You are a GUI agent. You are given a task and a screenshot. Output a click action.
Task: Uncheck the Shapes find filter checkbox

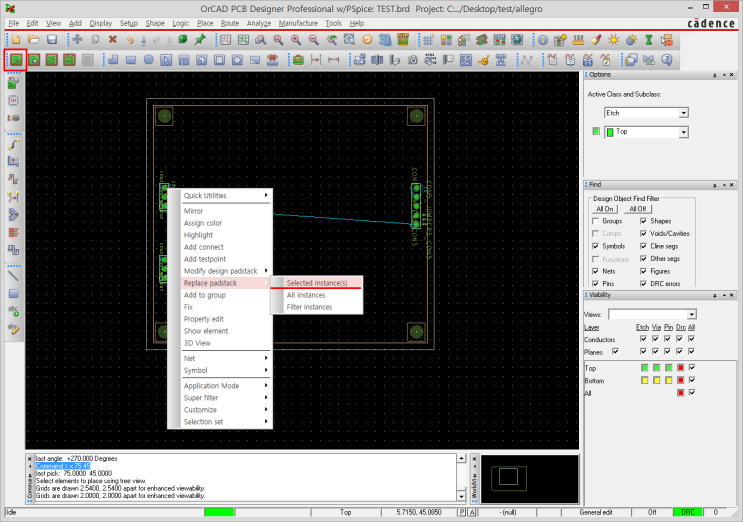(644, 220)
